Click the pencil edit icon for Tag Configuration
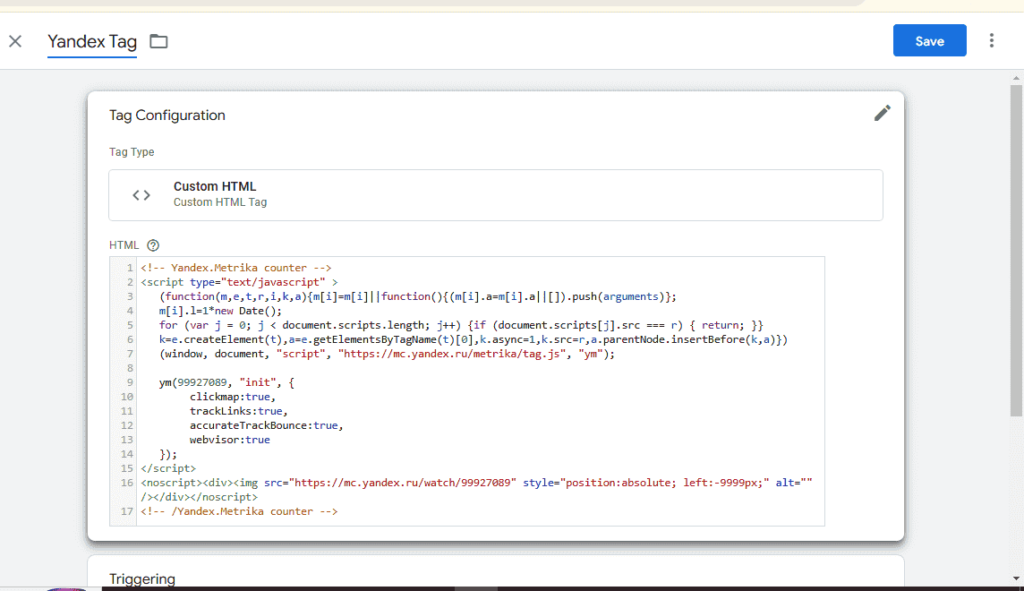This screenshot has width=1024, height=591. [882, 114]
